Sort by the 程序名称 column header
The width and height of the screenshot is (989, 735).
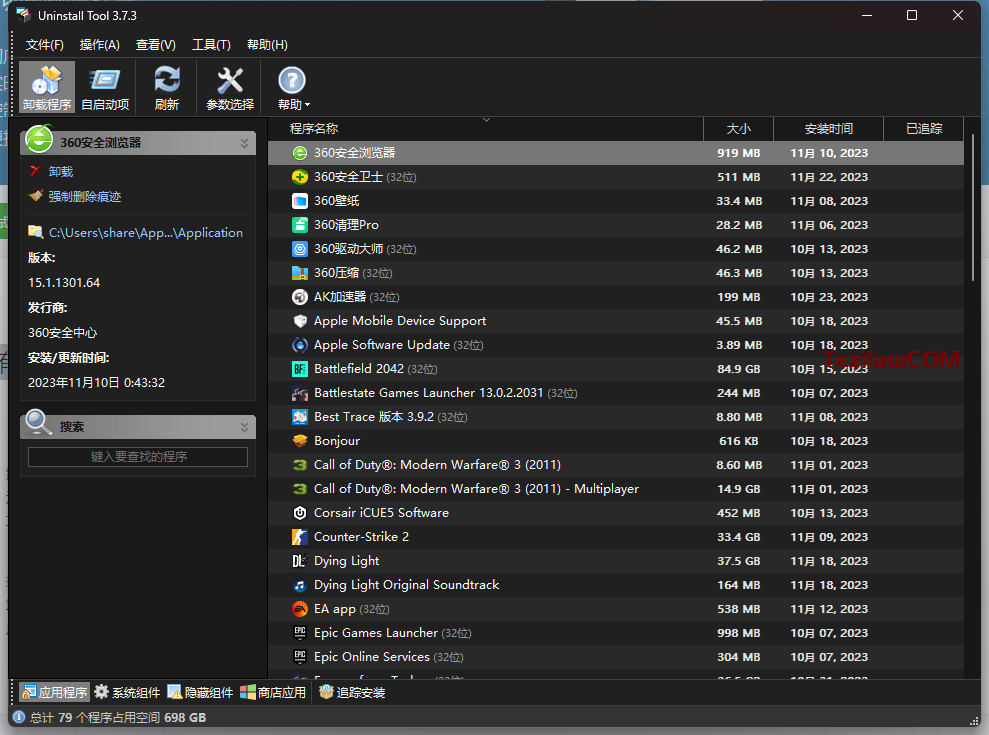tap(486, 129)
